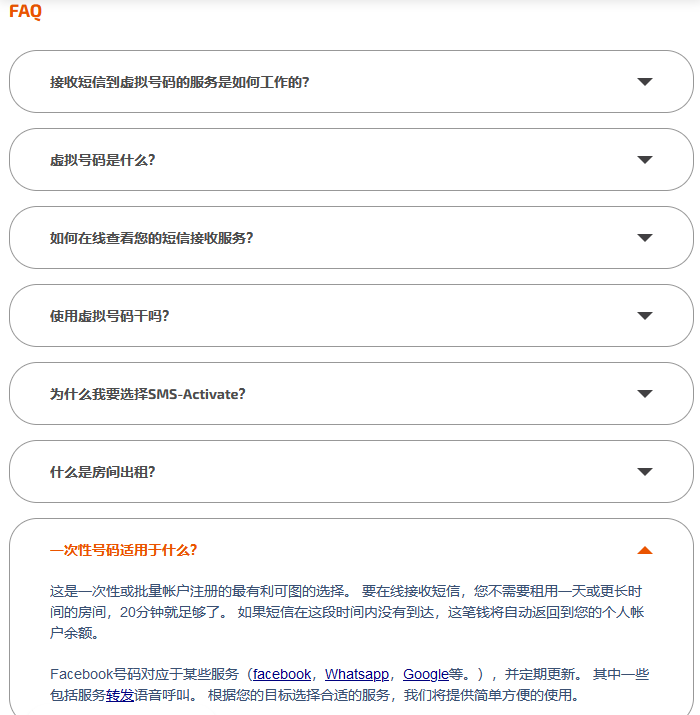The image size is (700, 715).
Task: Expand the 什么是房间出租? question text
Action: [x=102, y=472]
